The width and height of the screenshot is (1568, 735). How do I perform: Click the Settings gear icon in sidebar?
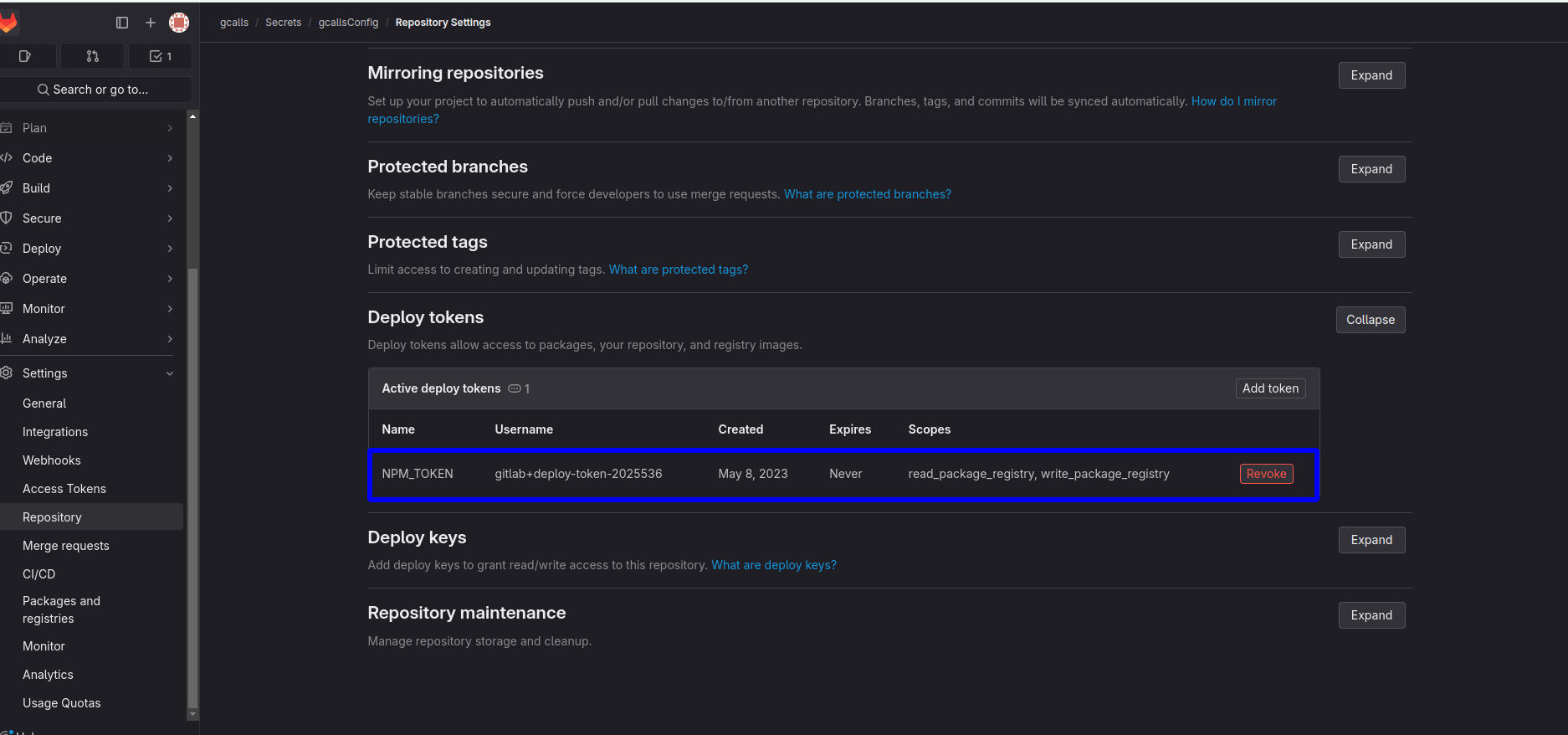[7, 373]
